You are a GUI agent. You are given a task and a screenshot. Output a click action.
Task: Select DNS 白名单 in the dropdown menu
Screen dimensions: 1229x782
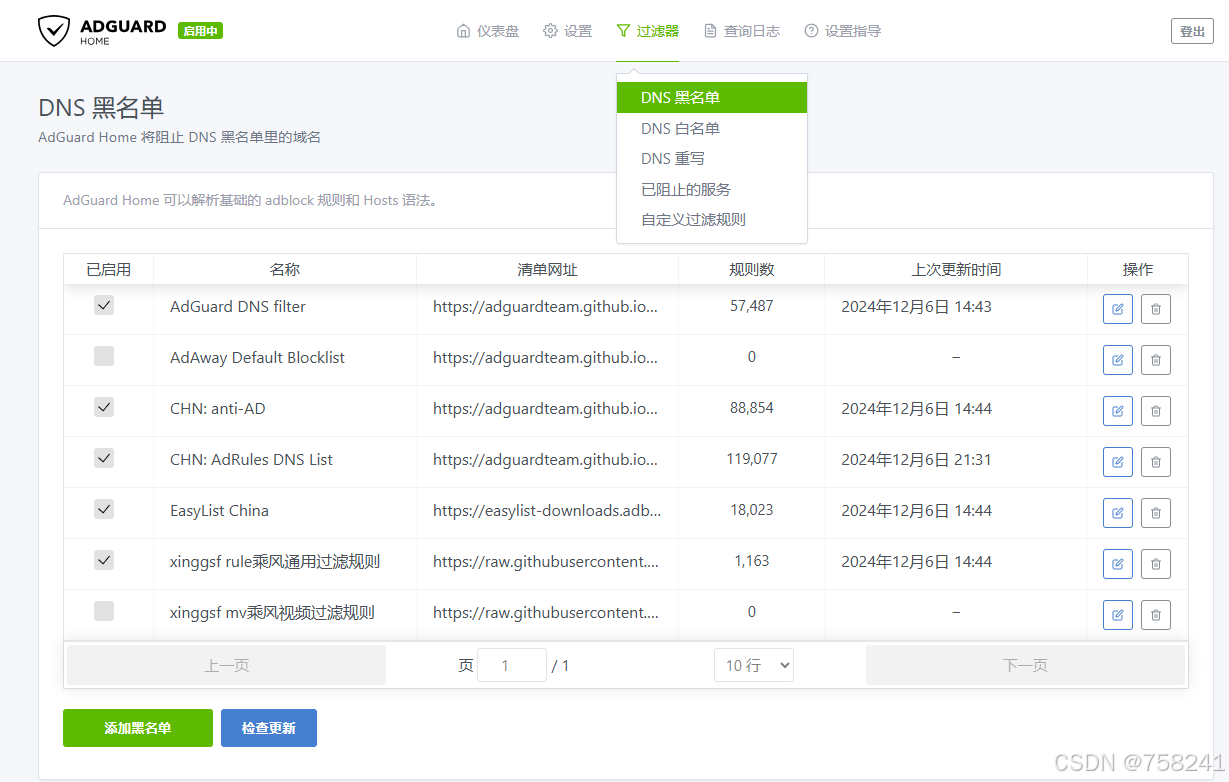[712, 128]
